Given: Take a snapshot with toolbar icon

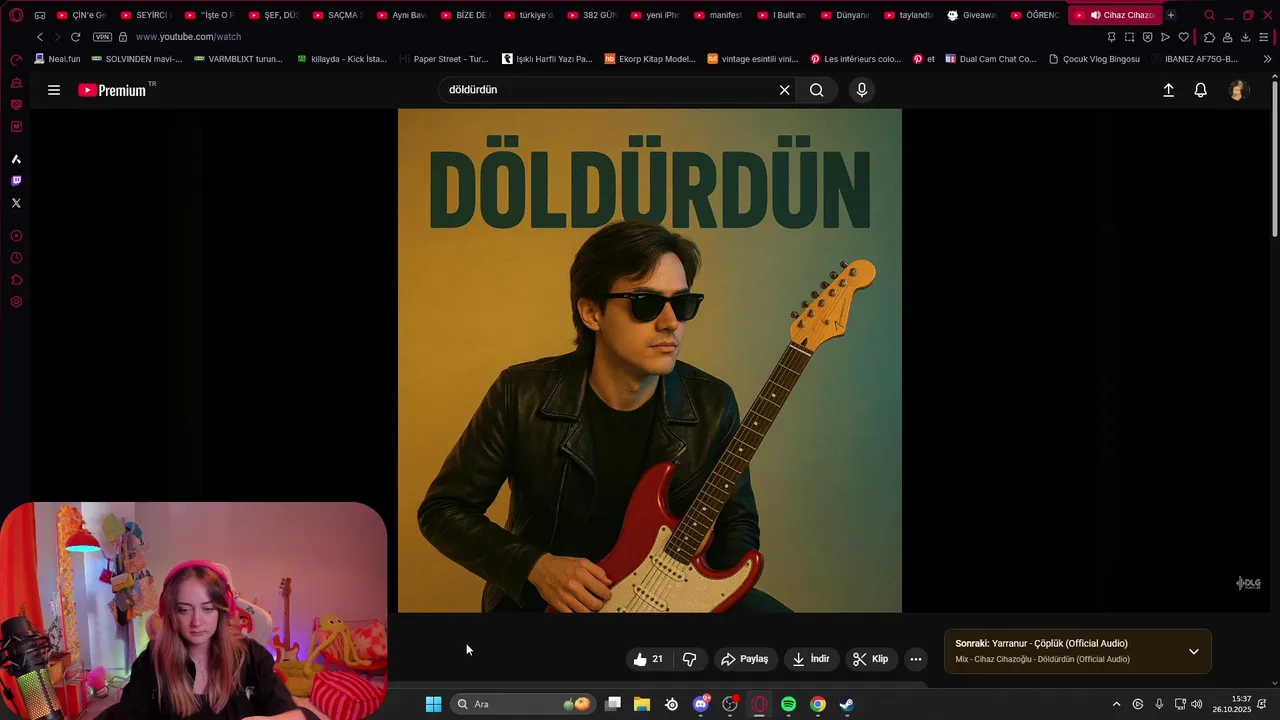Looking at the screenshot, I should tap(1129, 37).
